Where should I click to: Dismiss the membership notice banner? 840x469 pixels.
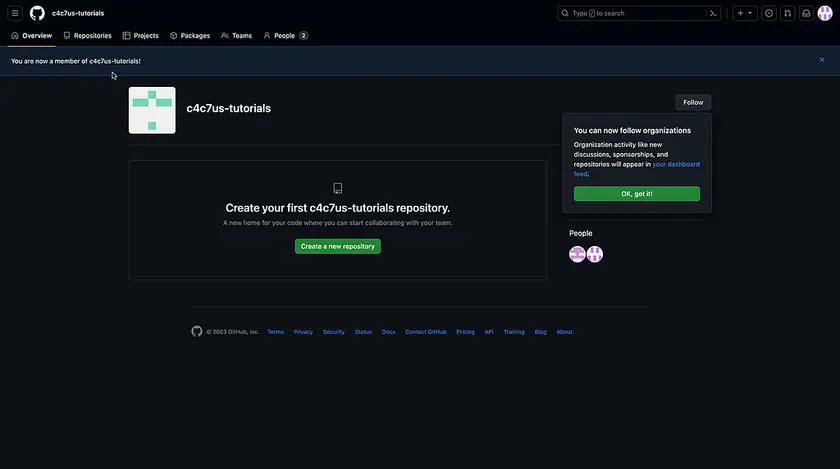822,59
